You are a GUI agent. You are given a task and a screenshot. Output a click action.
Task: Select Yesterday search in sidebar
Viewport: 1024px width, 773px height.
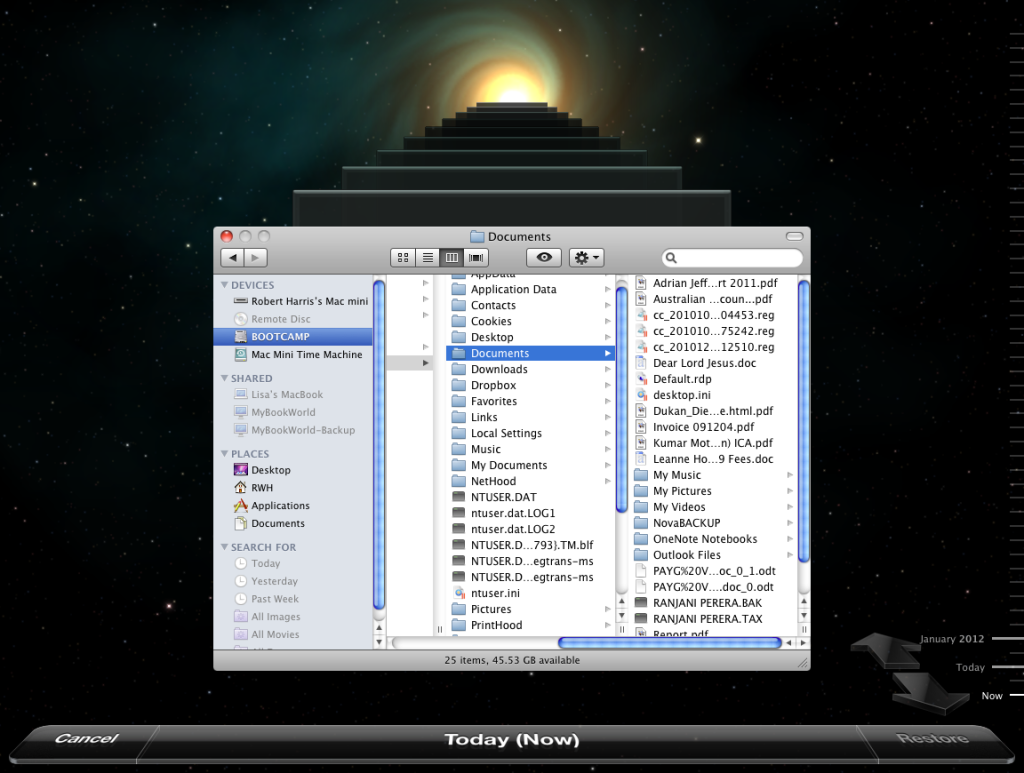point(266,580)
